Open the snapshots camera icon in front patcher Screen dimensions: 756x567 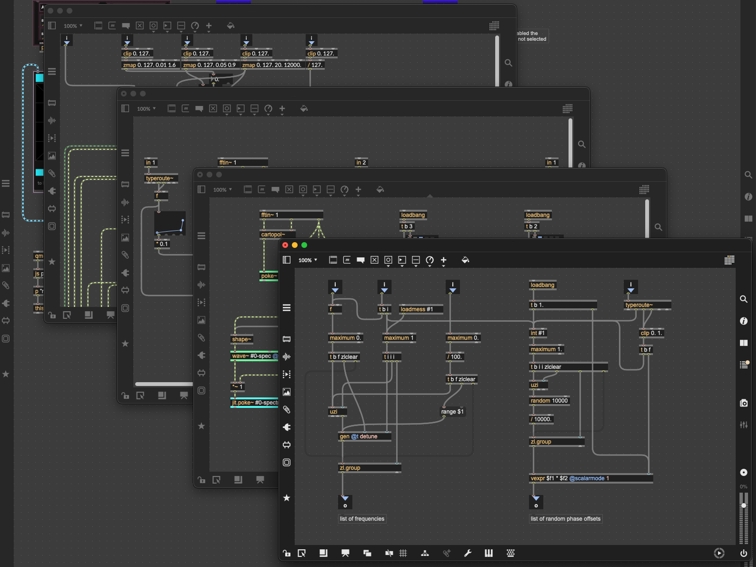coord(743,403)
